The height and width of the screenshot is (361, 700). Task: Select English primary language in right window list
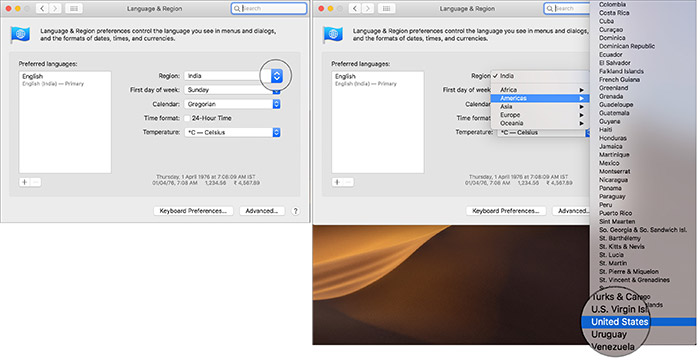pyautogui.click(x=378, y=80)
